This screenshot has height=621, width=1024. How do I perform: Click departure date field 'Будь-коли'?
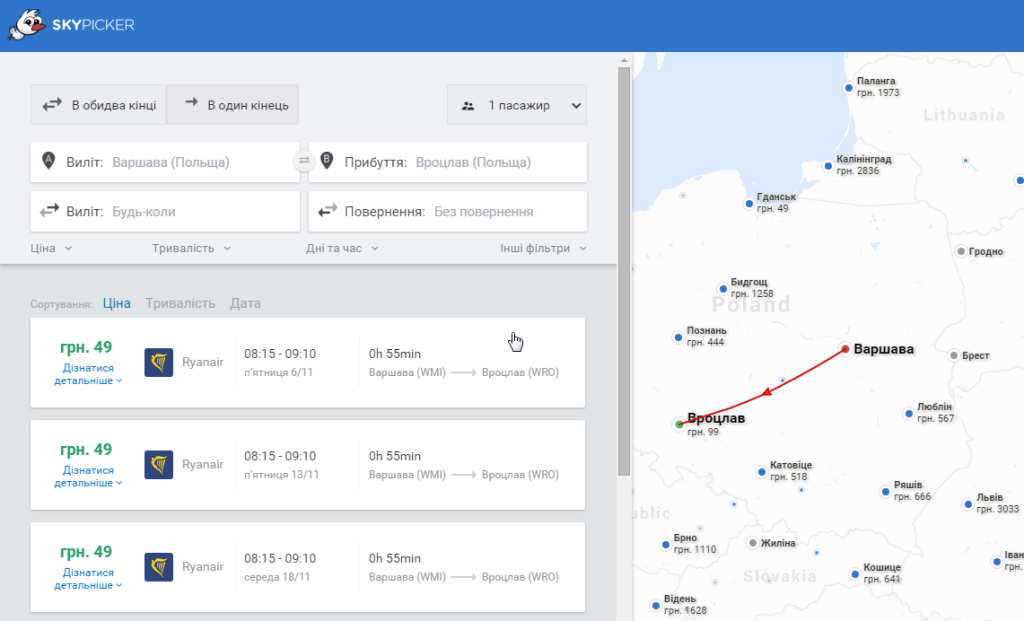point(165,212)
